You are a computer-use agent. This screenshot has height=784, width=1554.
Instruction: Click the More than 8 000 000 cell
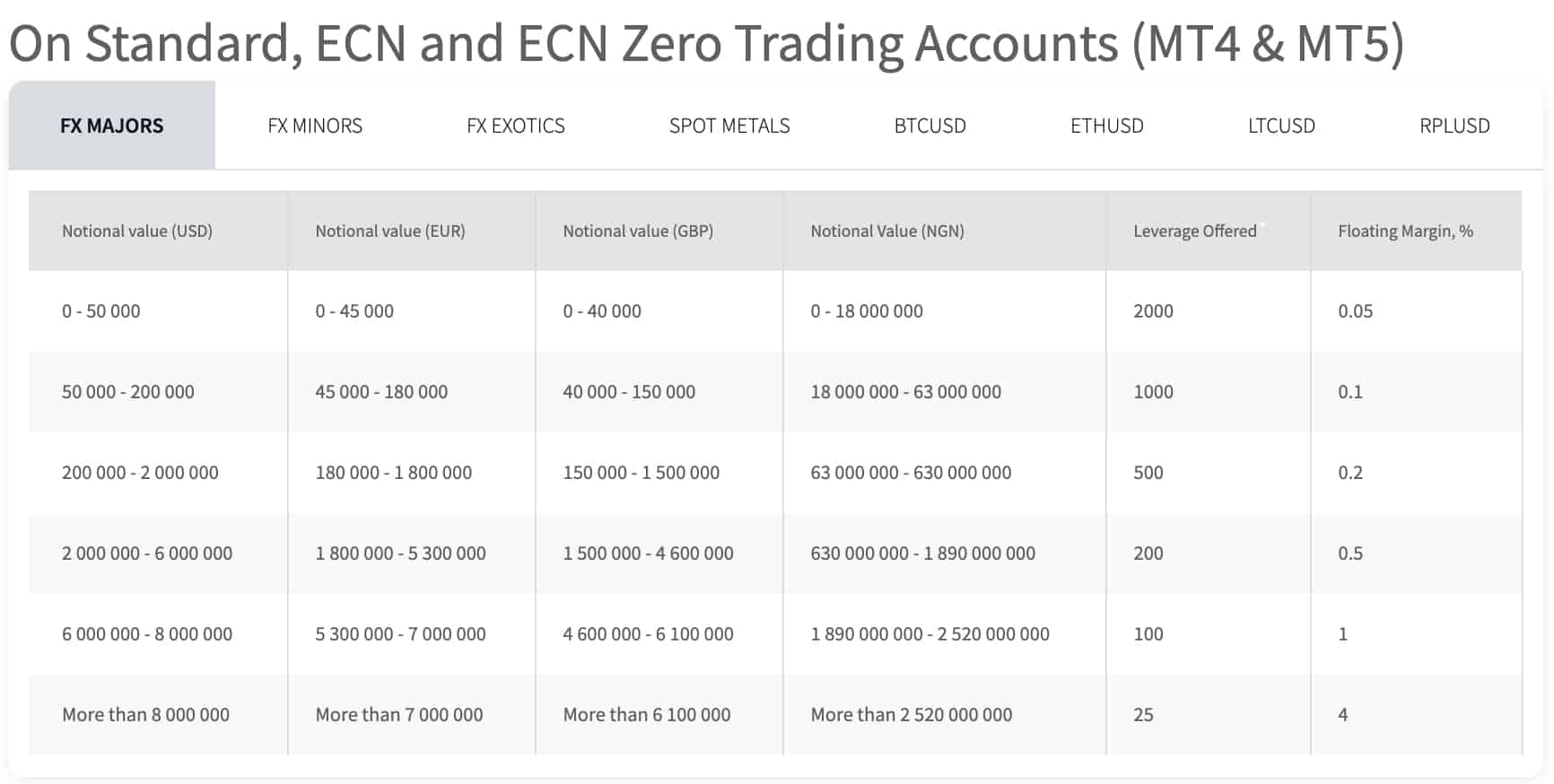pos(158,715)
